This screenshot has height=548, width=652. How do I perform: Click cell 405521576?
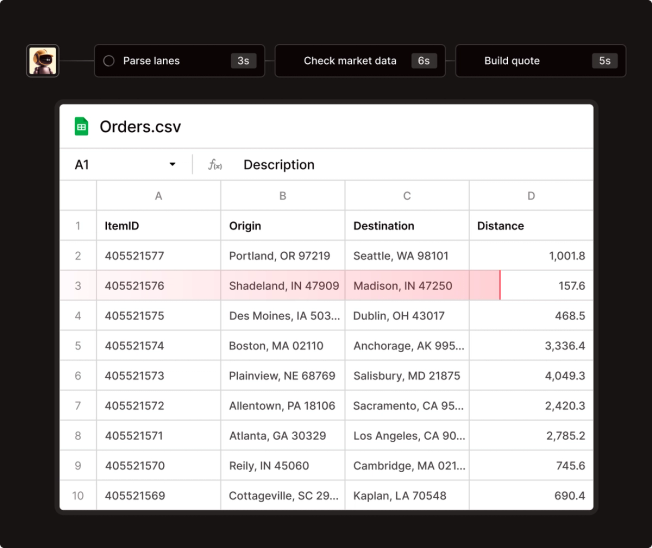coord(158,286)
